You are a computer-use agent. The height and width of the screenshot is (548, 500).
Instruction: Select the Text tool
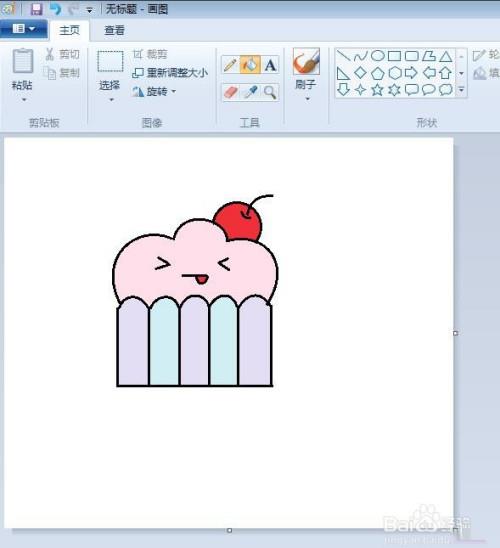[x=270, y=65]
